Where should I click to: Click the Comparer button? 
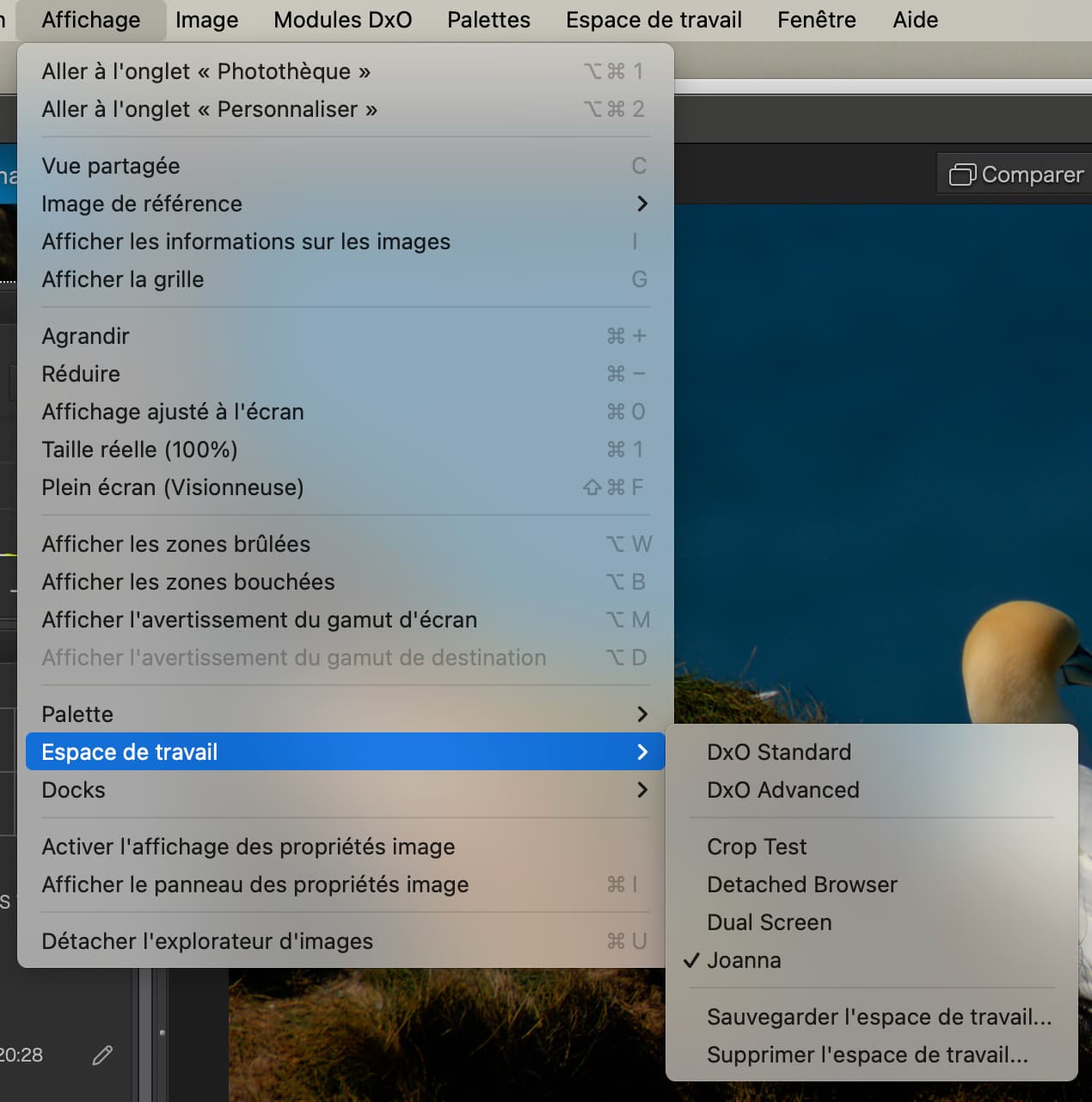[x=1016, y=174]
